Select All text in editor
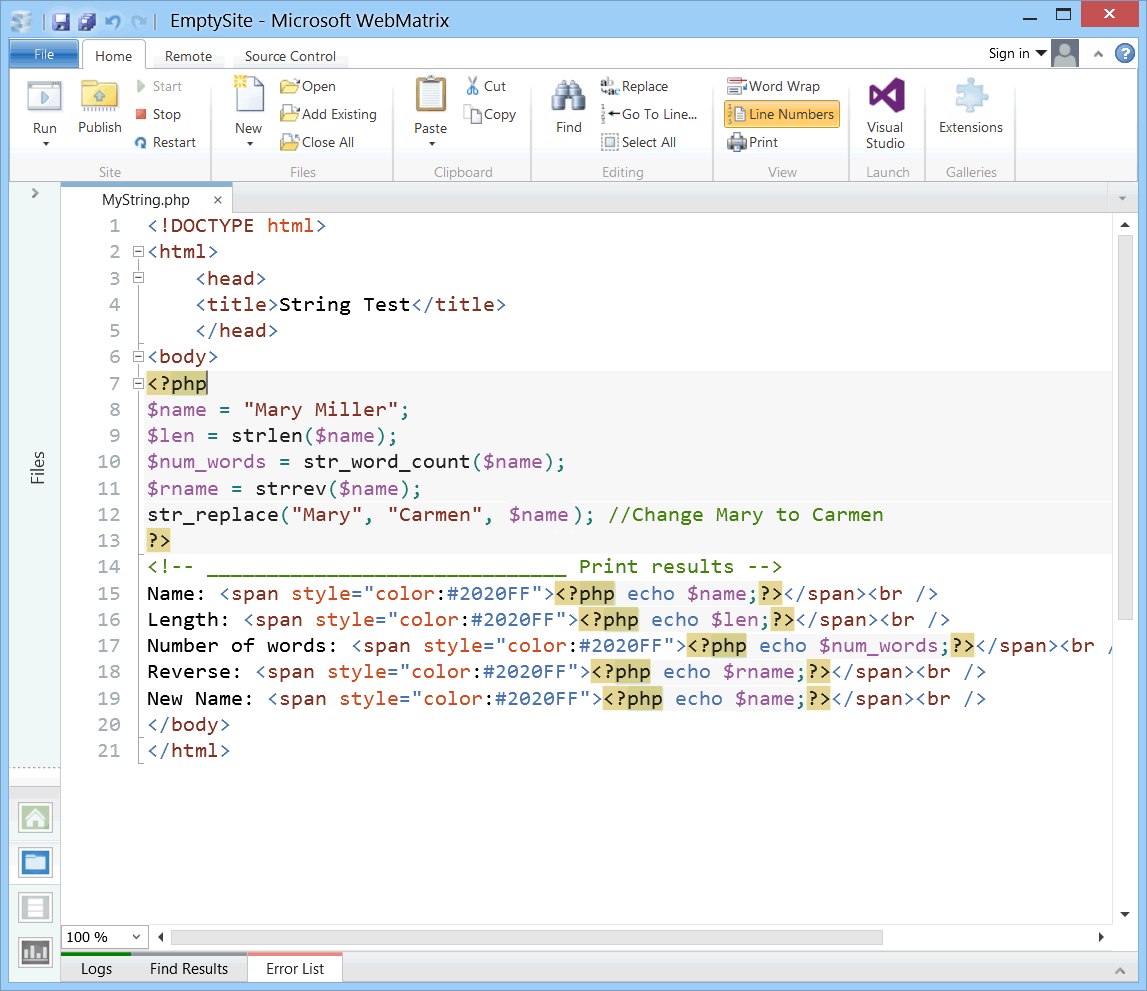Image resolution: width=1147 pixels, height=991 pixels. (x=639, y=142)
